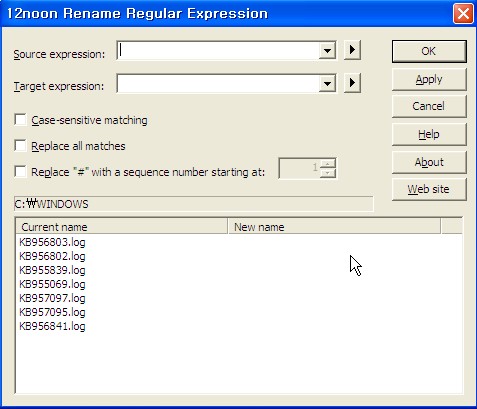Click the C:\WINDOWS folder path field
Viewport: 477px width, 409px height.
pyautogui.click(x=194, y=204)
